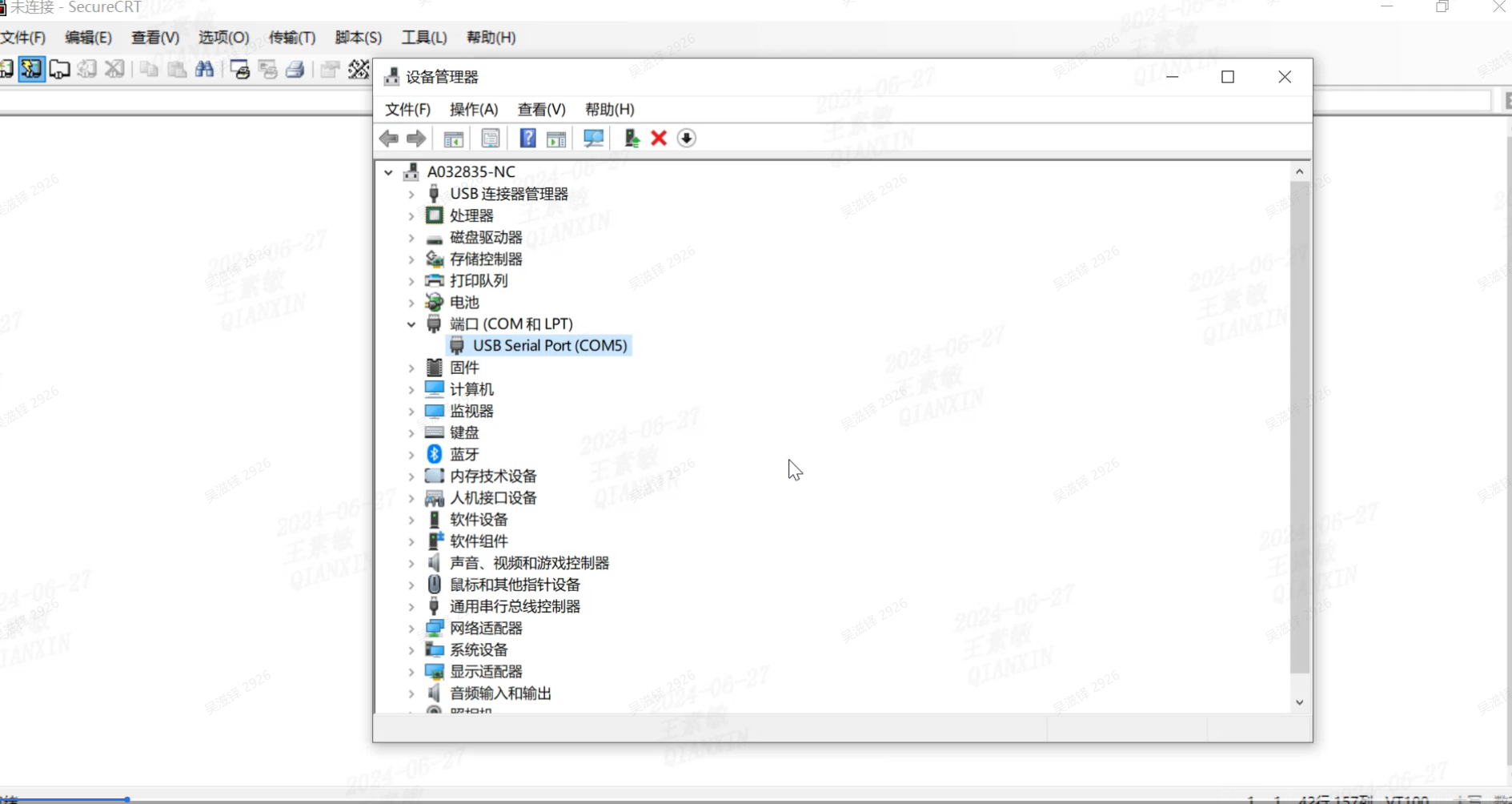The height and width of the screenshot is (804, 1512).
Task: Select 人机接口设备 tree item
Action: tap(493, 498)
